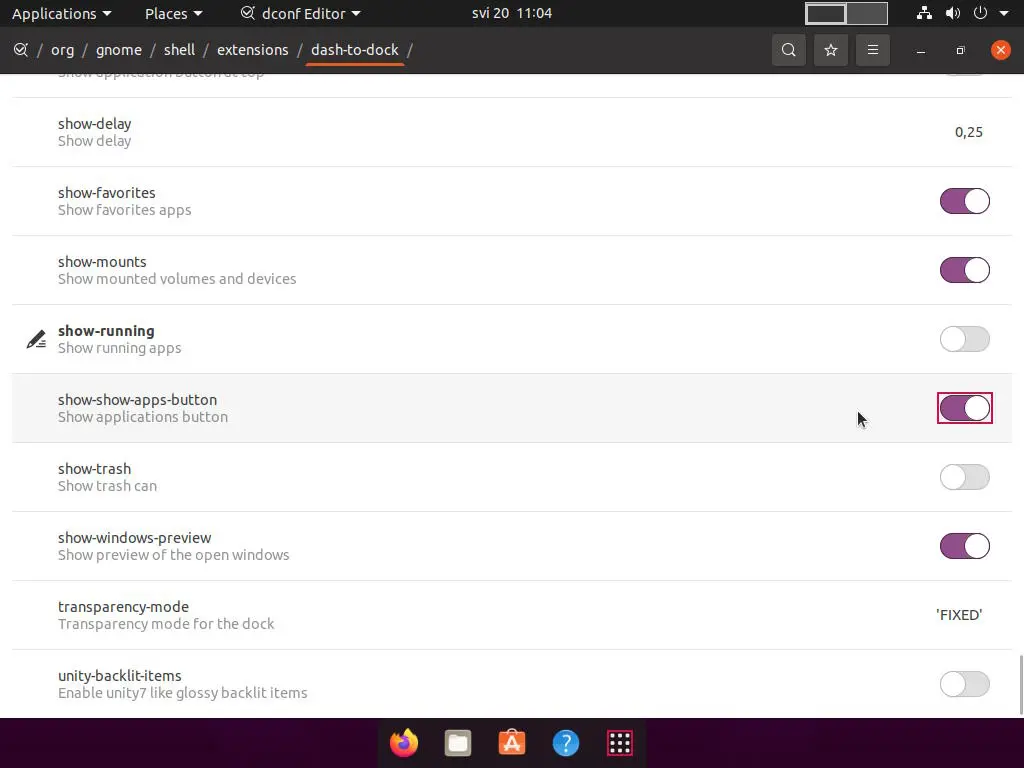Select the show-favorites key name
Screen dimensions: 1024x768
point(106,193)
